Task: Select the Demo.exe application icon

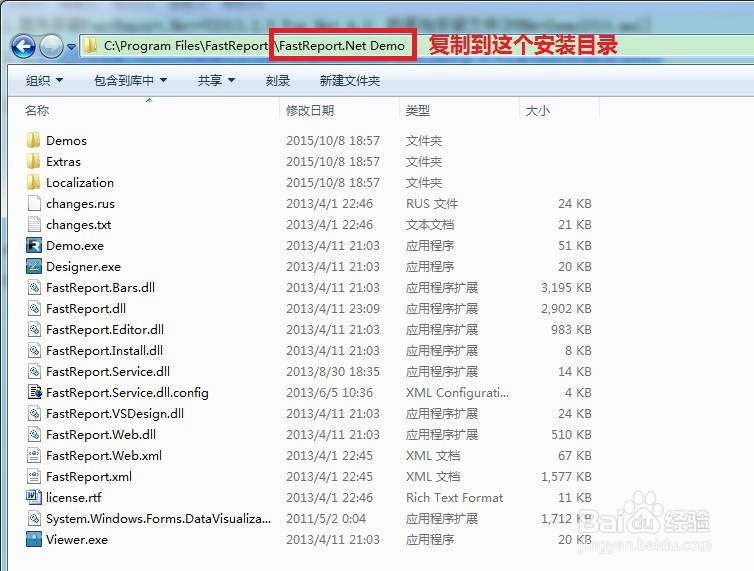Action: 34,245
